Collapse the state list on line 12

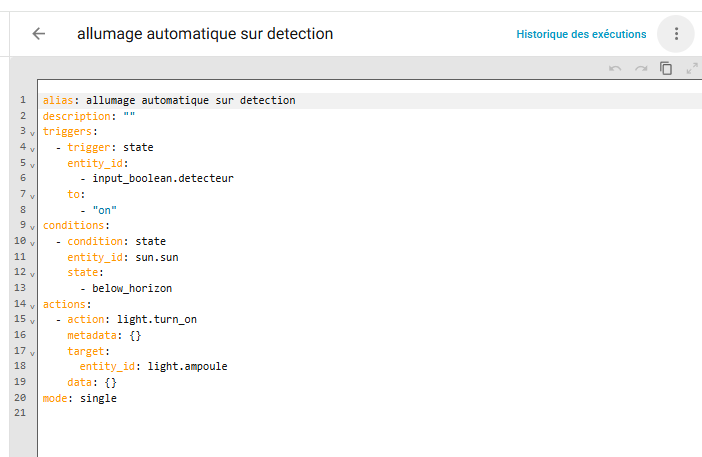pyautogui.click(x=32, y=273)
